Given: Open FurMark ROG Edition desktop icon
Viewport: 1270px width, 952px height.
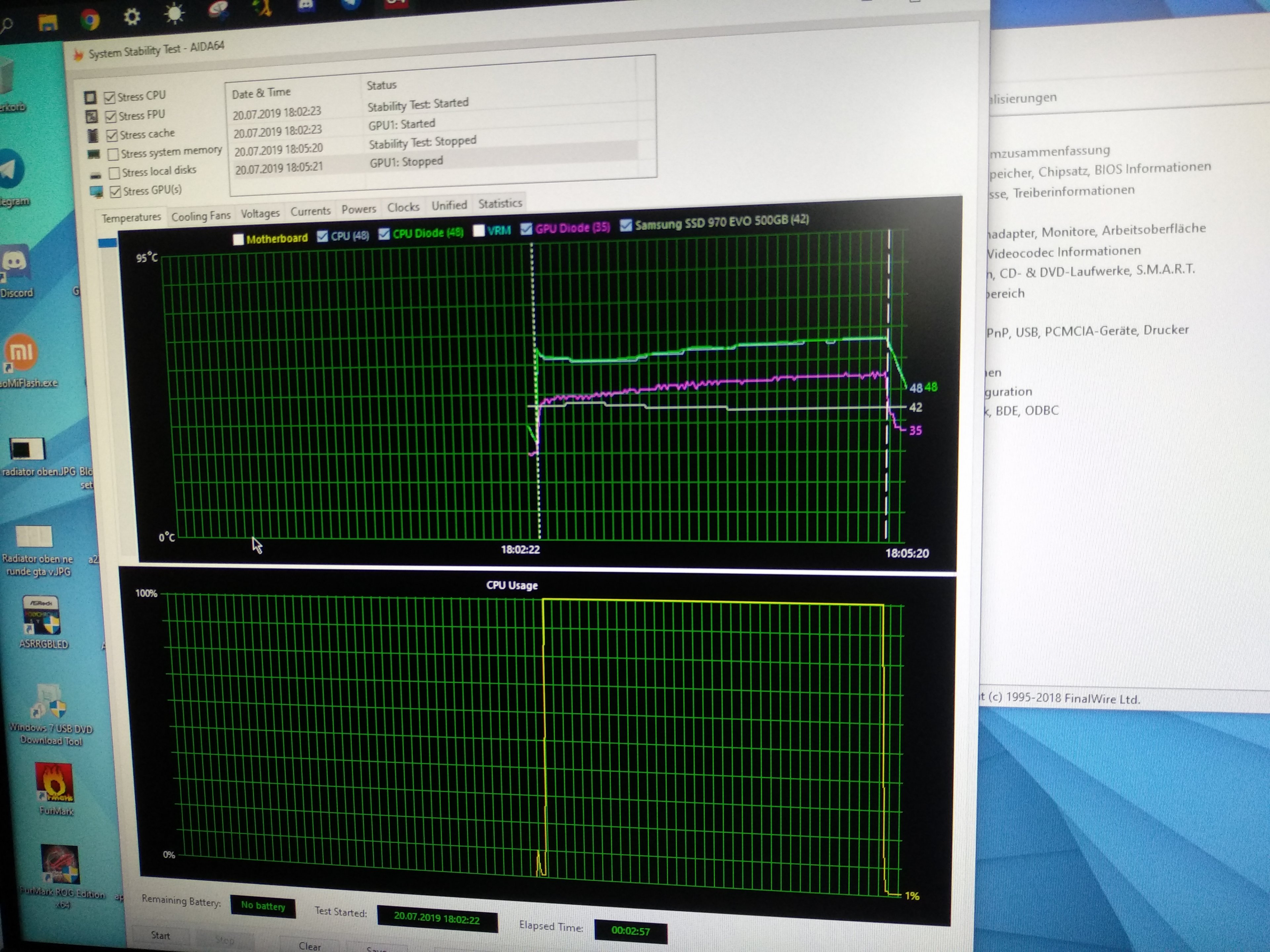Looking at the screenshot, I should tap(60, 865).
